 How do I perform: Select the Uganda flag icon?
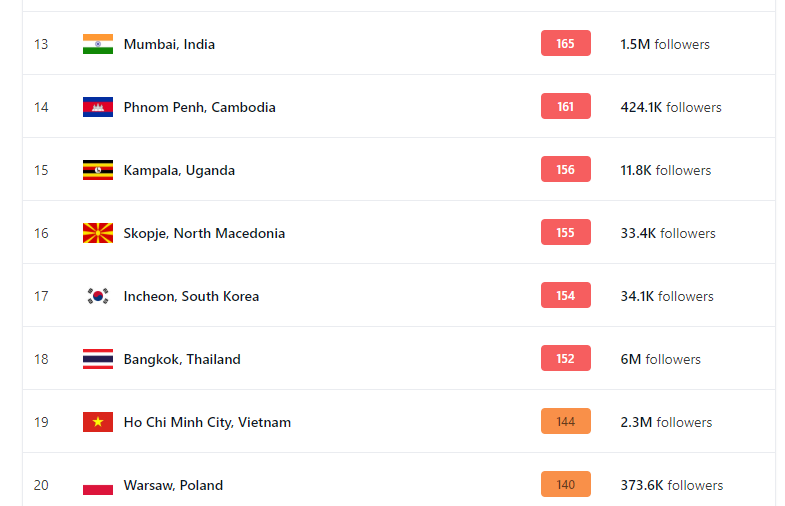[x=98, y=170]
